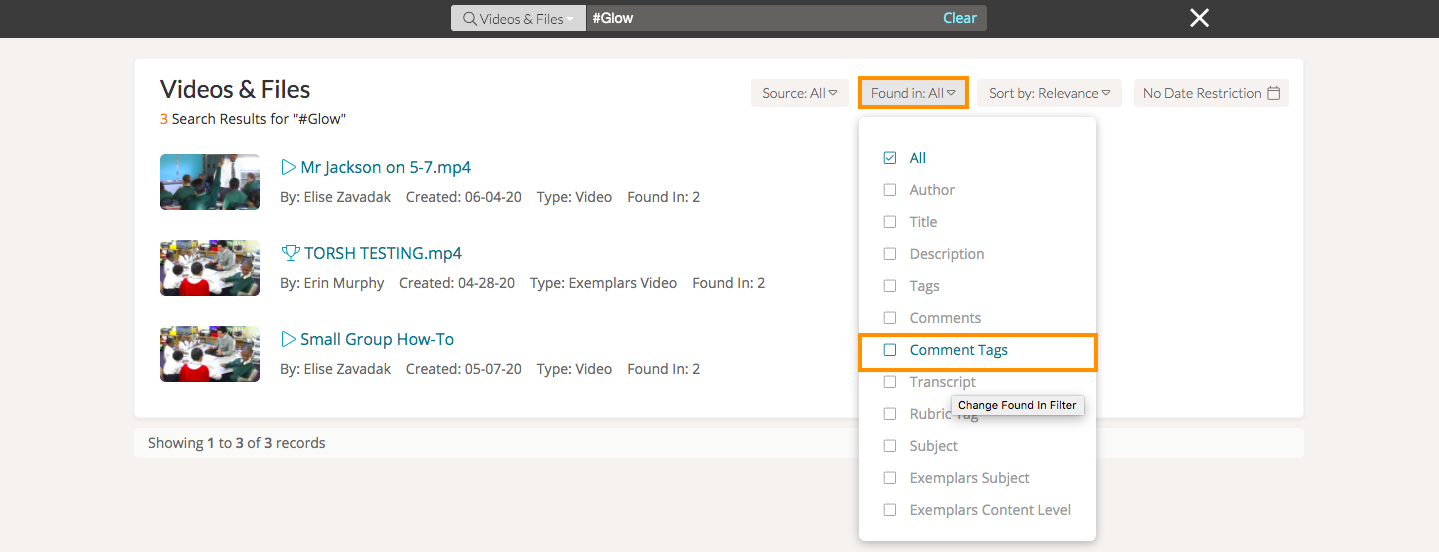Close the search overlay with the X icon
The image size is (1439, 552).
[x=1199, y=18]
